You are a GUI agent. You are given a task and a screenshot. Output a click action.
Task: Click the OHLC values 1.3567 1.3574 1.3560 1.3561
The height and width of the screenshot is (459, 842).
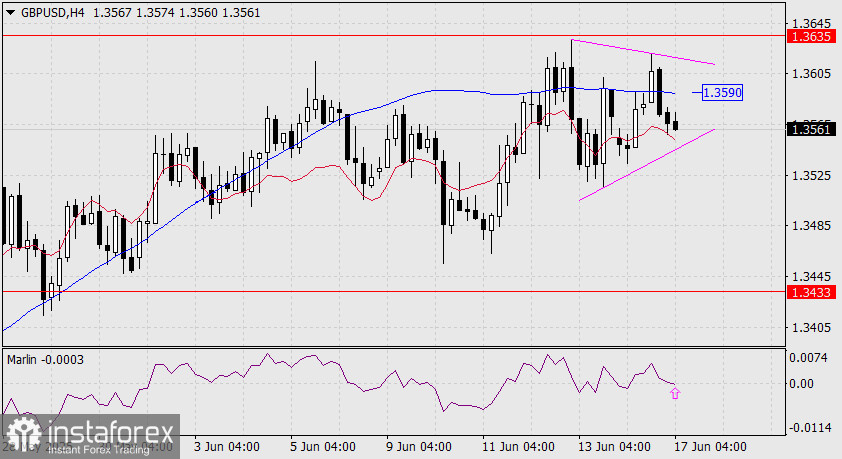(x=177, y=12)
